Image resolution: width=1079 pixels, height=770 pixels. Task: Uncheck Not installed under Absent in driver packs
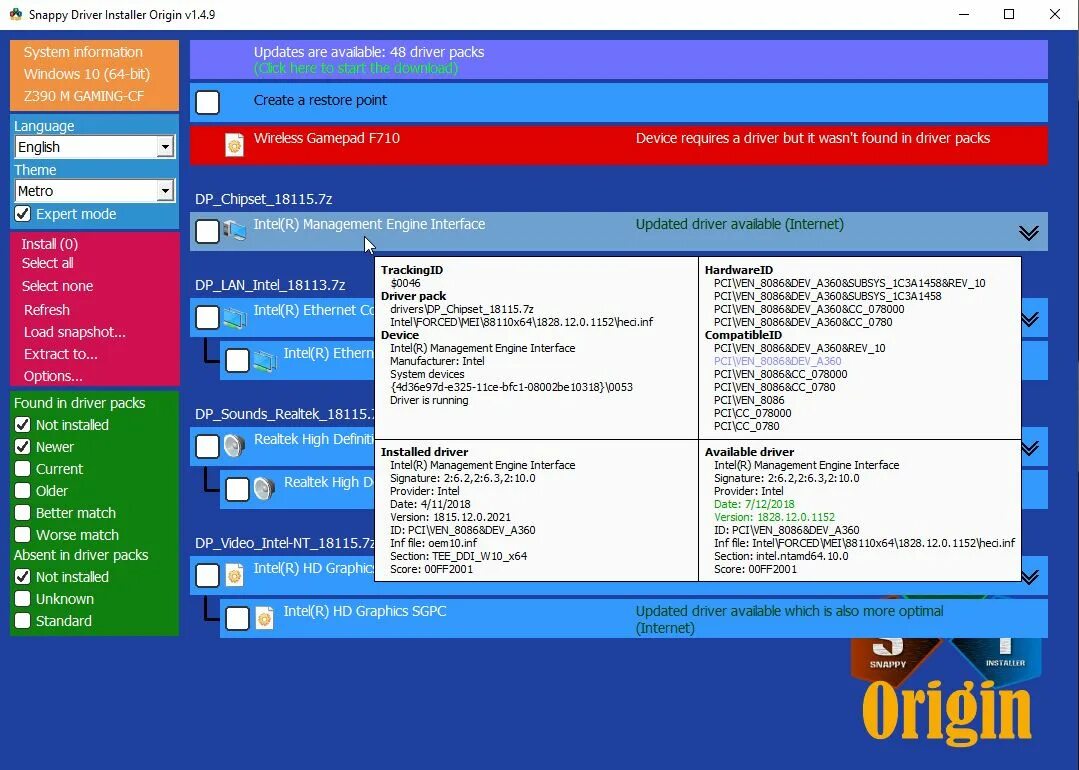[x=23, y=577]
